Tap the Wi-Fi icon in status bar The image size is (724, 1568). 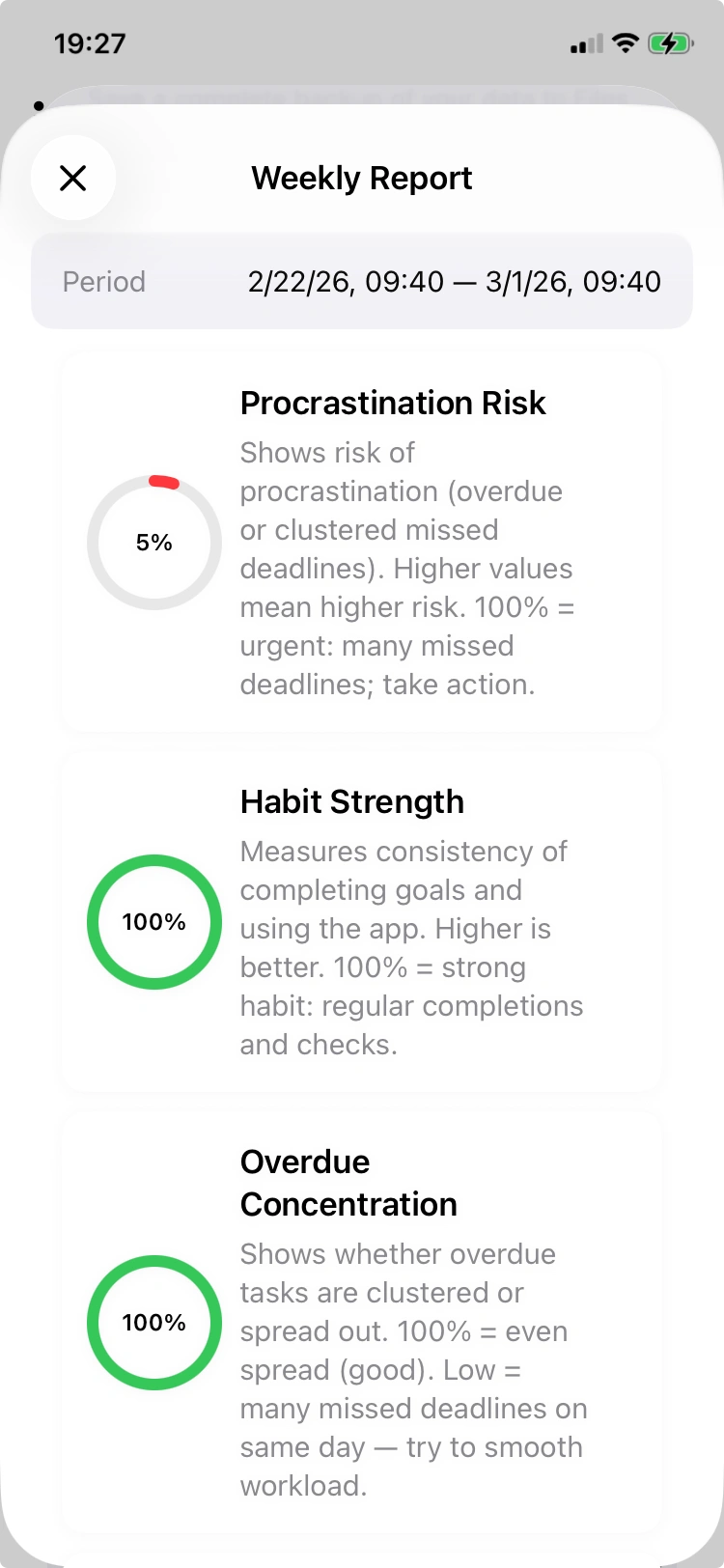625,42
